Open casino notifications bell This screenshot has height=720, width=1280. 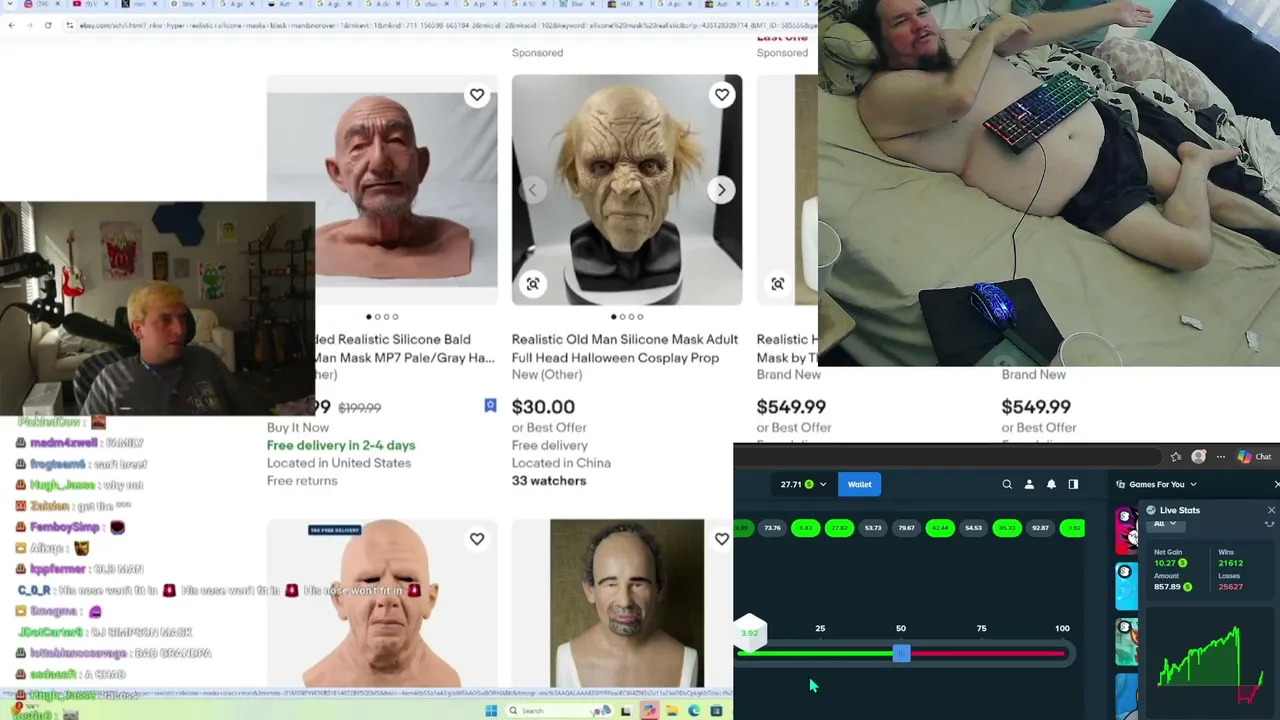click(1051, 484)
